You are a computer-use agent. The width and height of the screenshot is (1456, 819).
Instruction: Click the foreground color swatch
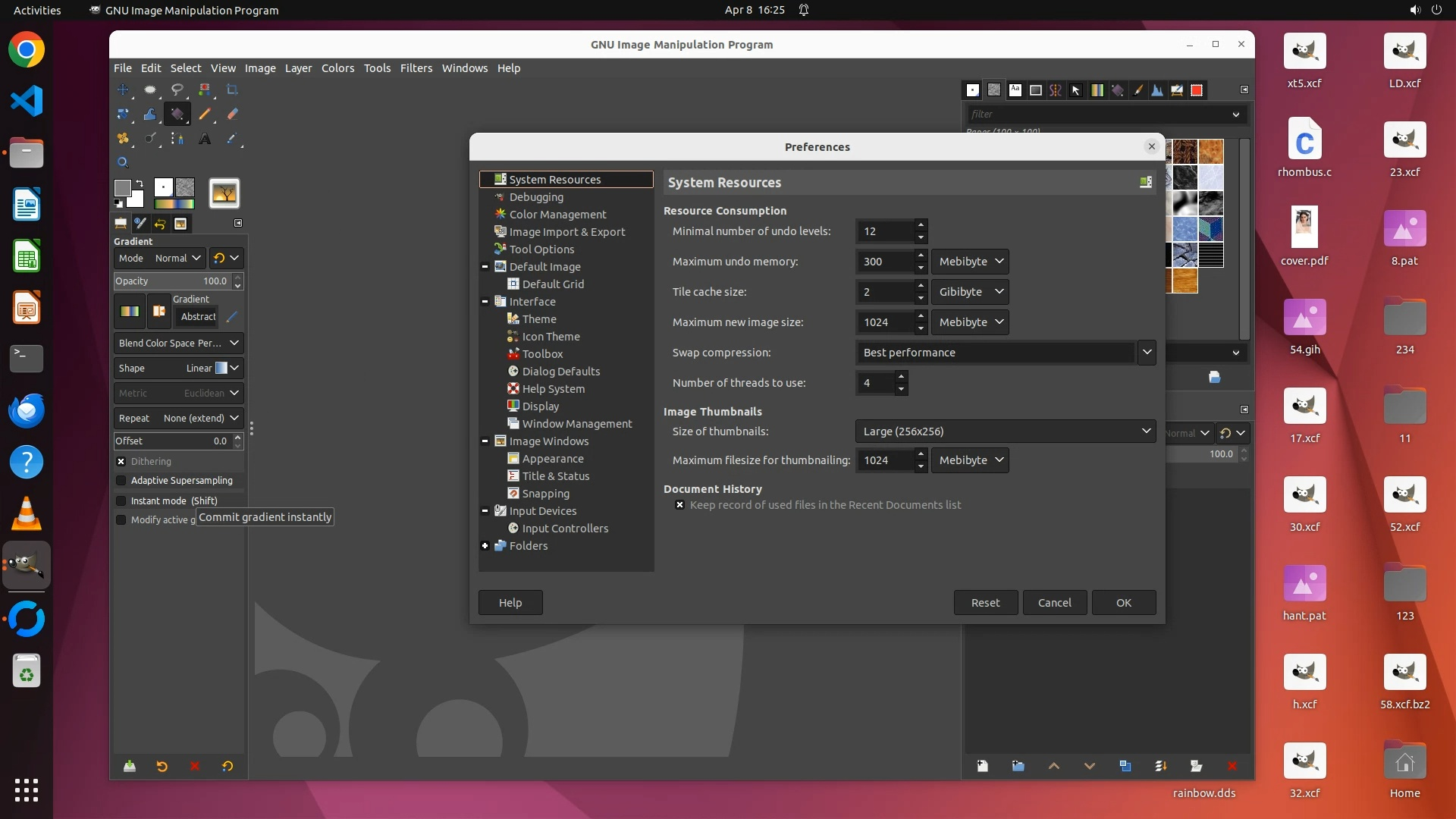coord(122,187)
